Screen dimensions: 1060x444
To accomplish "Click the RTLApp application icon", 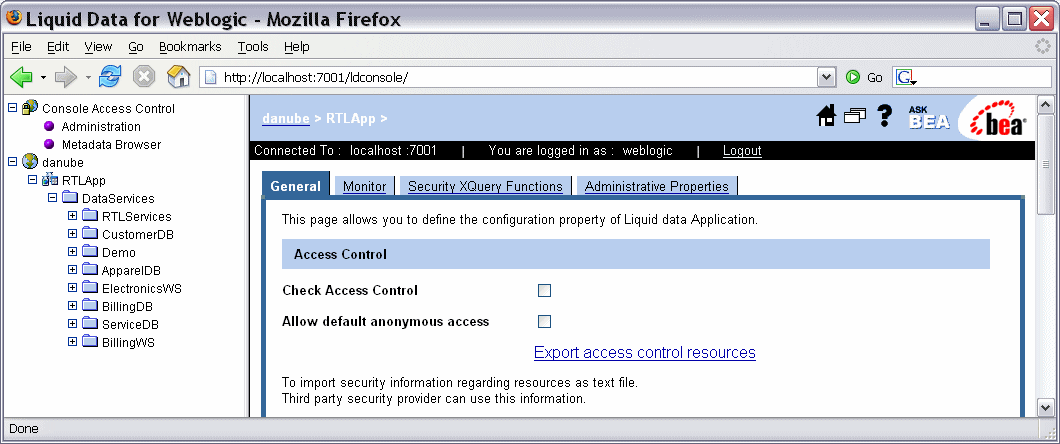I will pyautogui.click(x=50, y=180).
